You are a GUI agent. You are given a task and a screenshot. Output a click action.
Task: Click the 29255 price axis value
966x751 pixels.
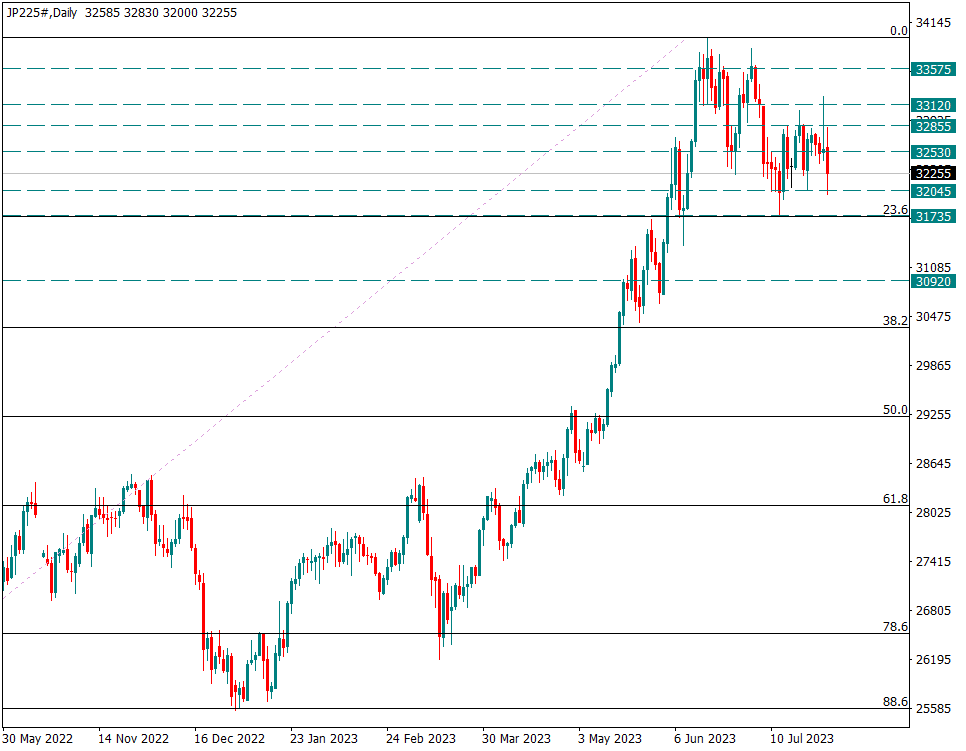(x=933, y=415)
